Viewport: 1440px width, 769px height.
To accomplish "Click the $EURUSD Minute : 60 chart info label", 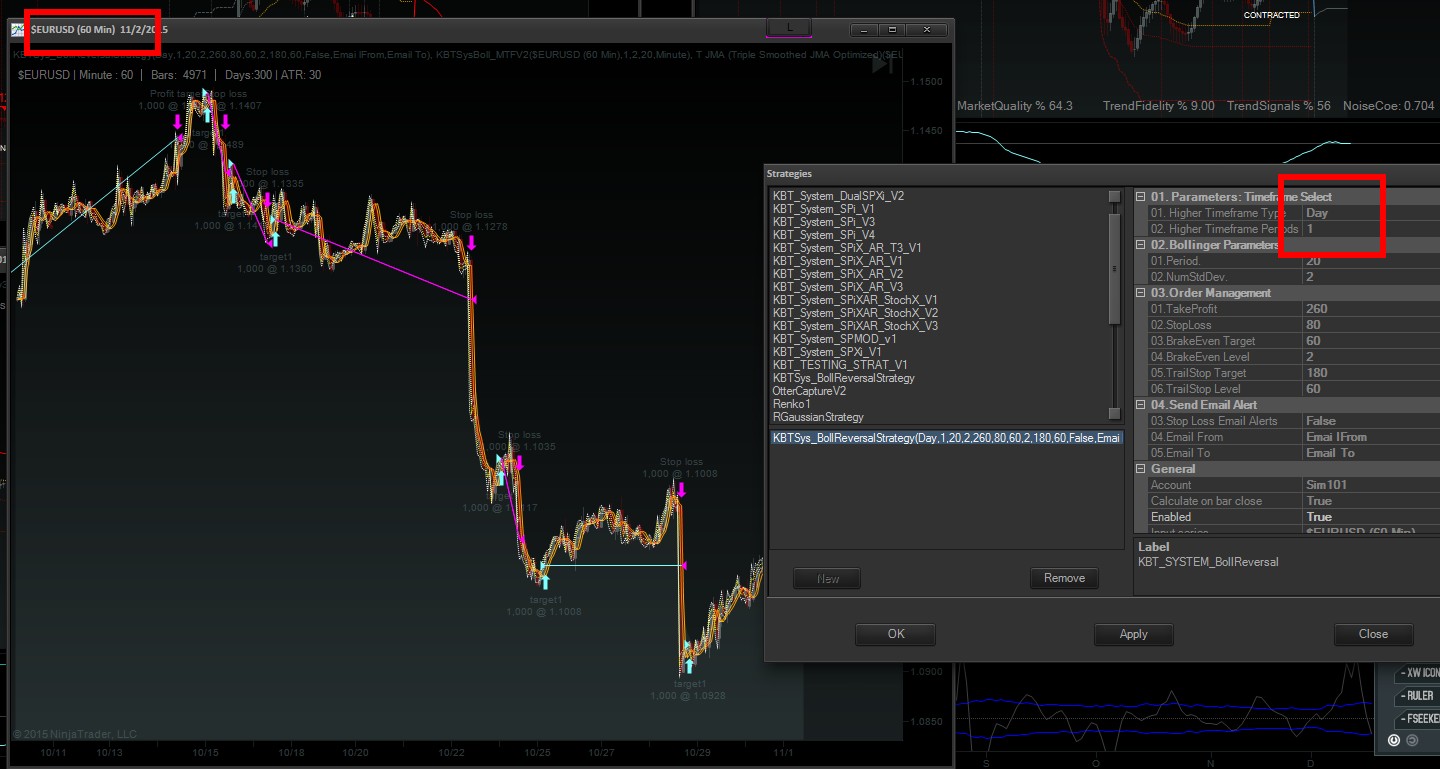I will click(x=75, y=75).
